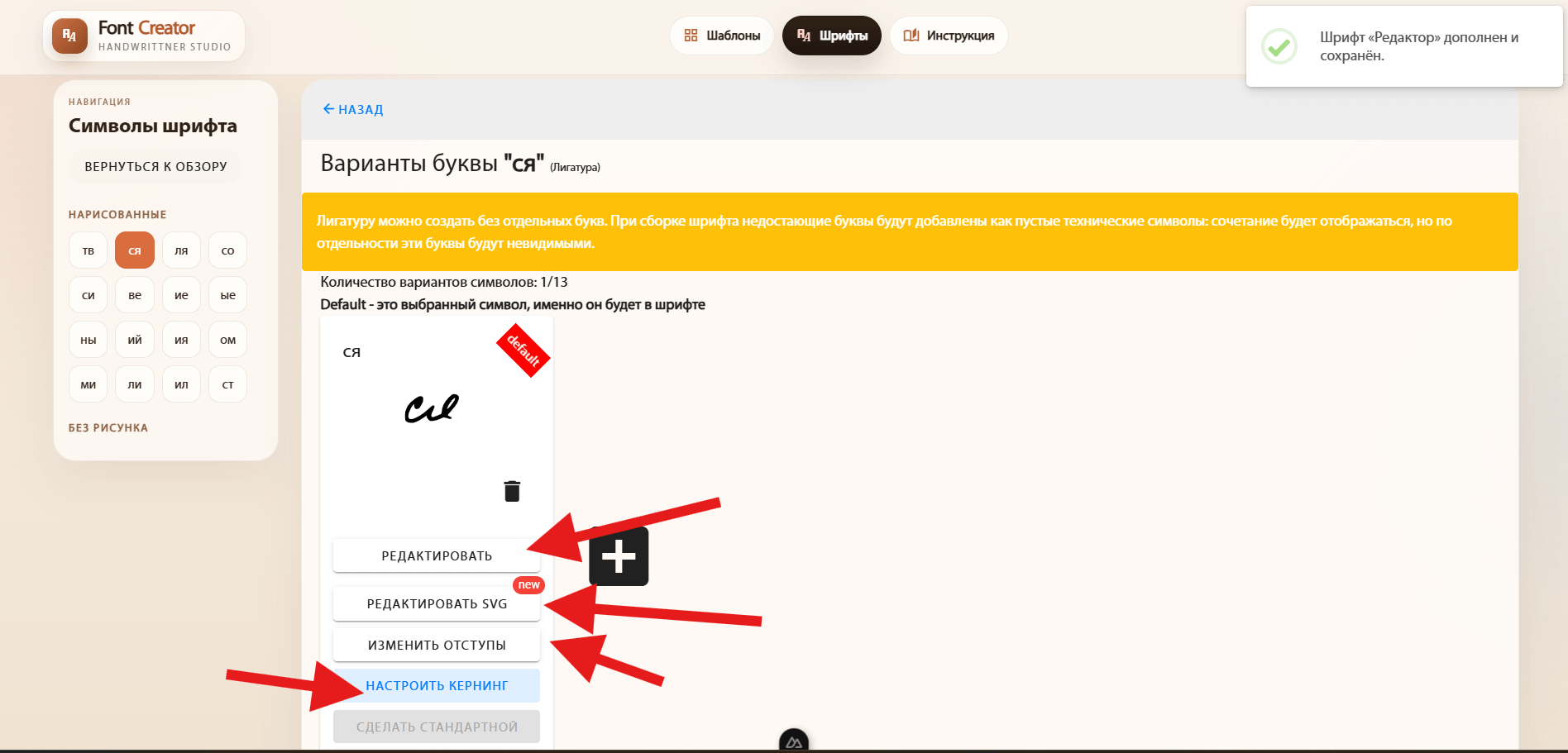
Task: Open РЕДАКТИРОВАТЬ SVG editor
Action: pyautogui.click(x=437, y=603)
